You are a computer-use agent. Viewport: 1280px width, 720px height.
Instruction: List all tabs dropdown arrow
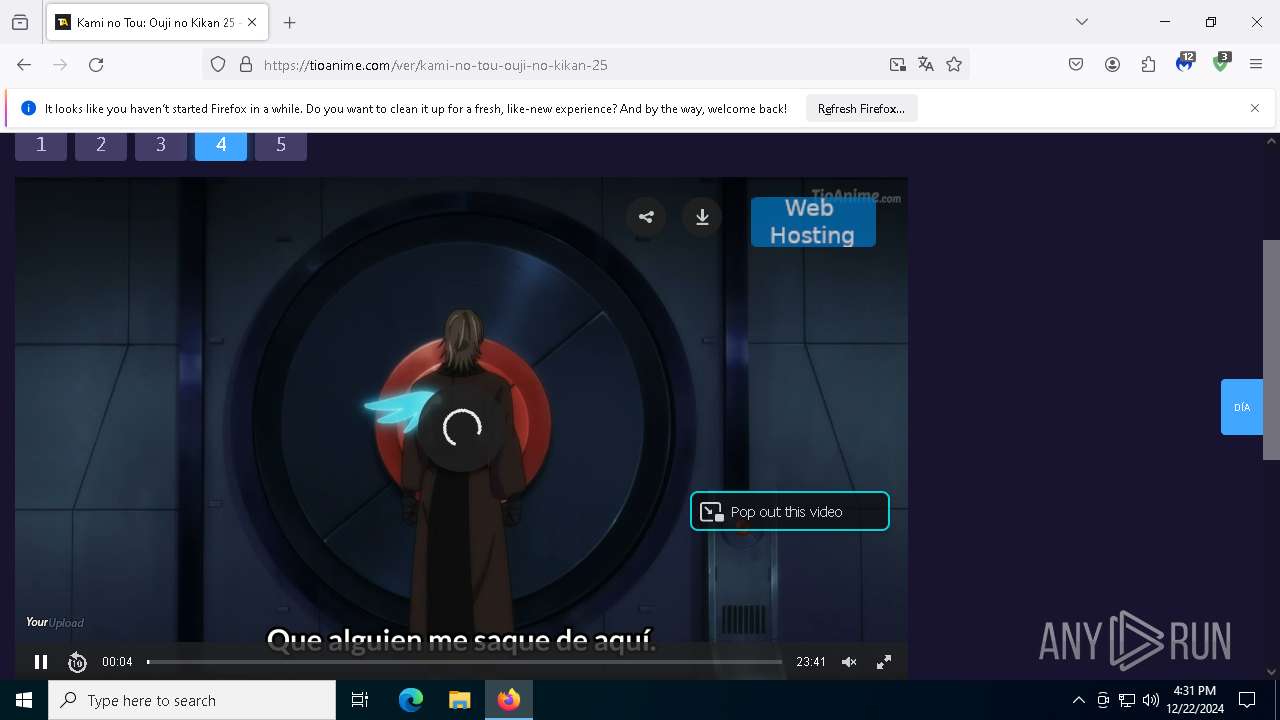[1082, 22]
